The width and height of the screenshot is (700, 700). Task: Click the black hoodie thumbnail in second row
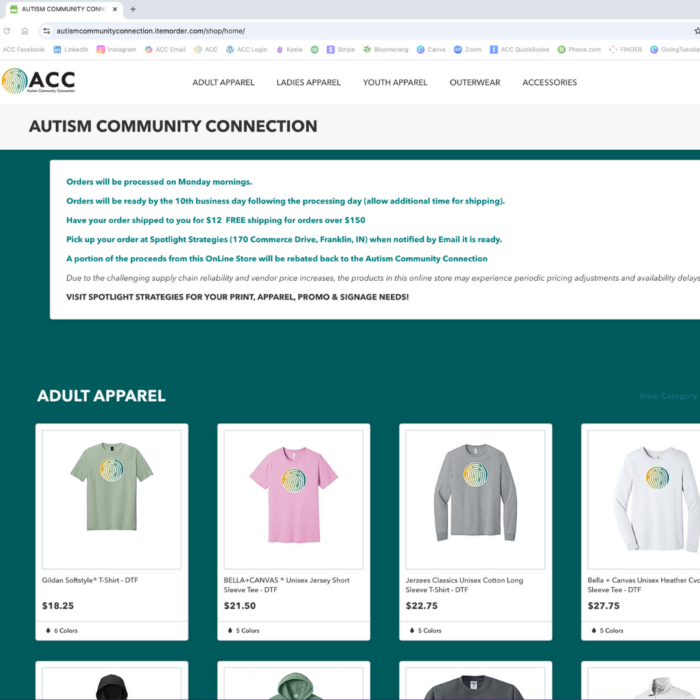pyautogui.click(x=112, y=683)
